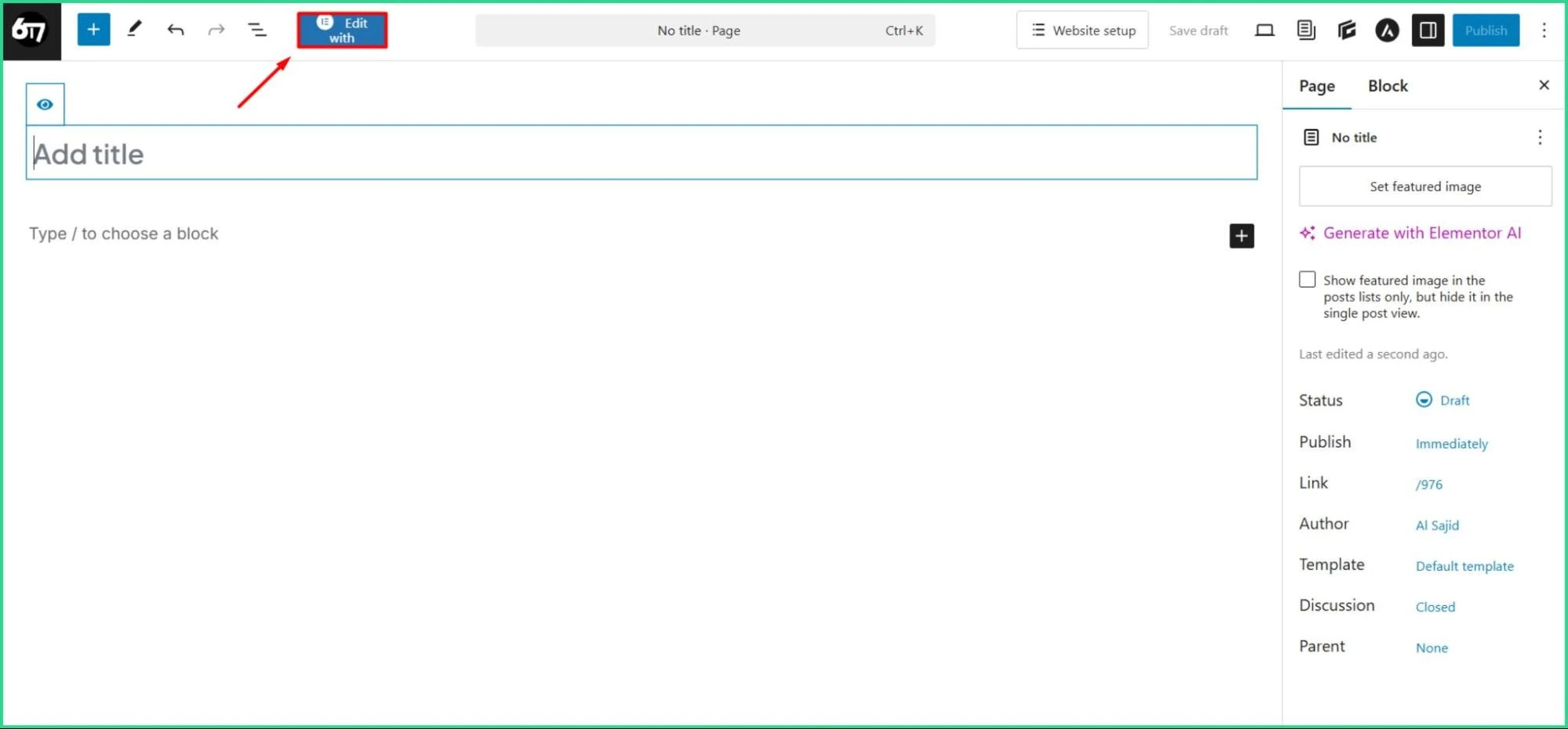Change Discussion Closed setting
Image resolution: width=1568 pixels, height=729 pixels.
pyautogui.click(x=1435, y=607)
